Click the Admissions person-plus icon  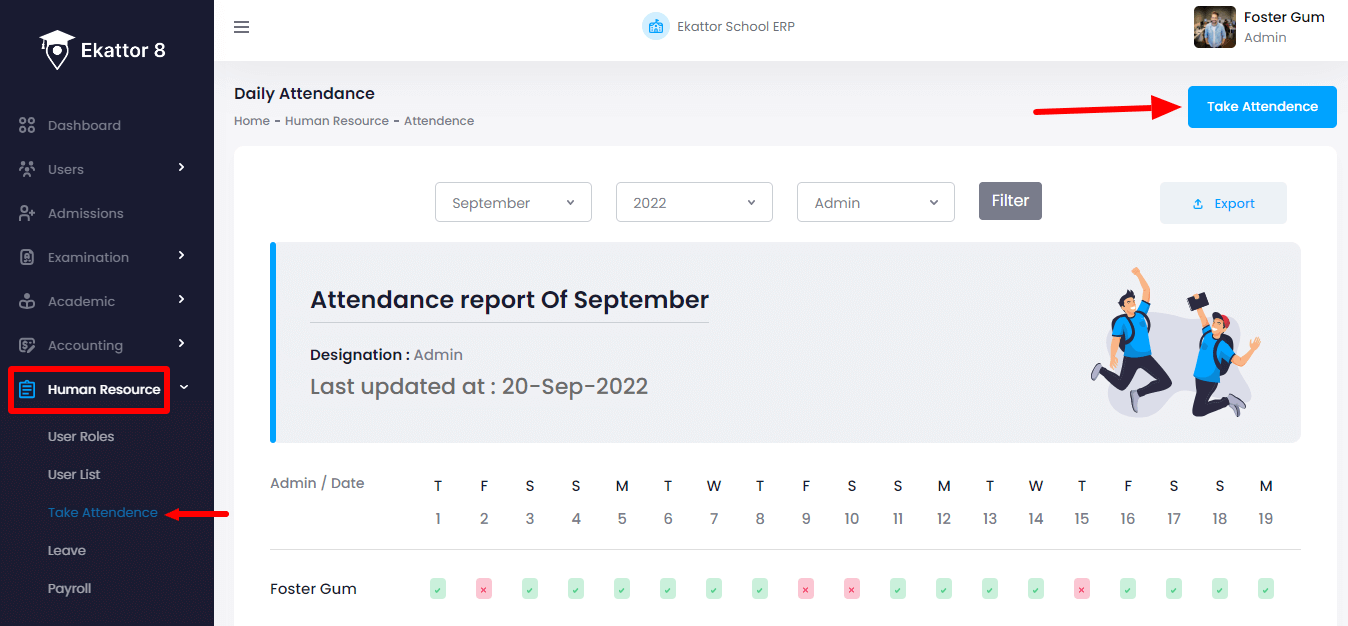pos(27,213)
